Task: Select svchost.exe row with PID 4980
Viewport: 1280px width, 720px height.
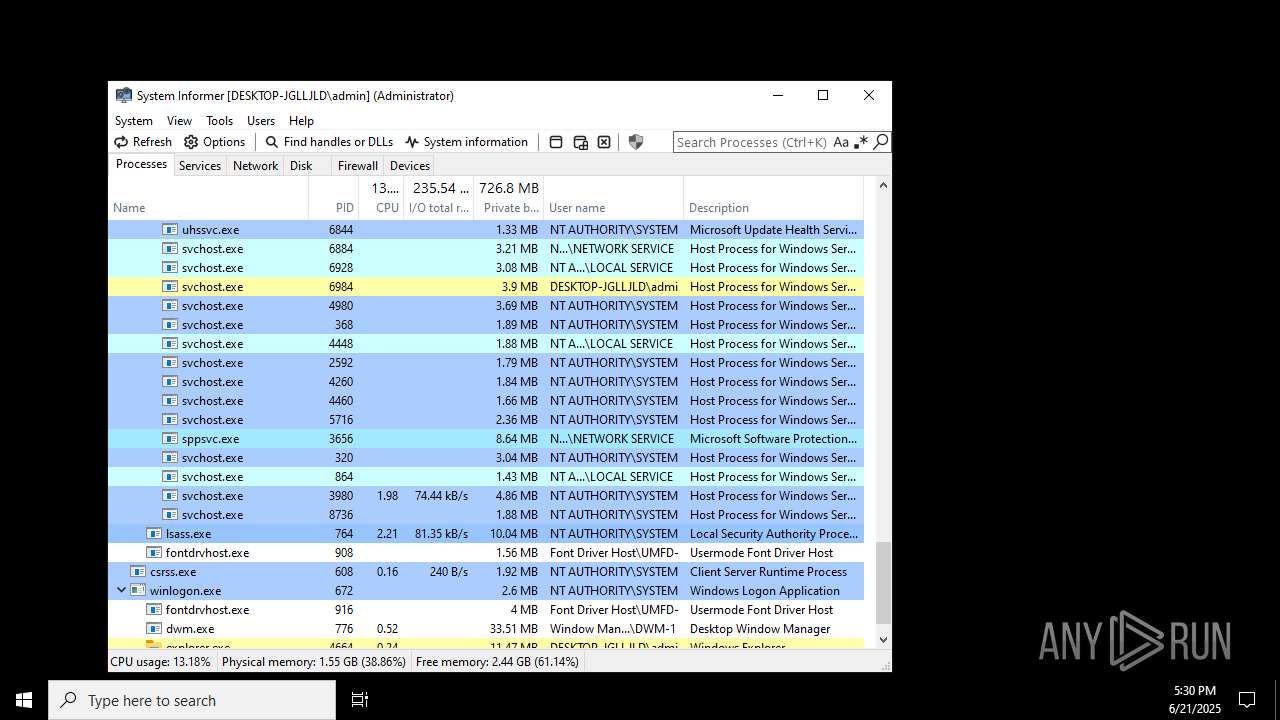Action: coord(486,306)
